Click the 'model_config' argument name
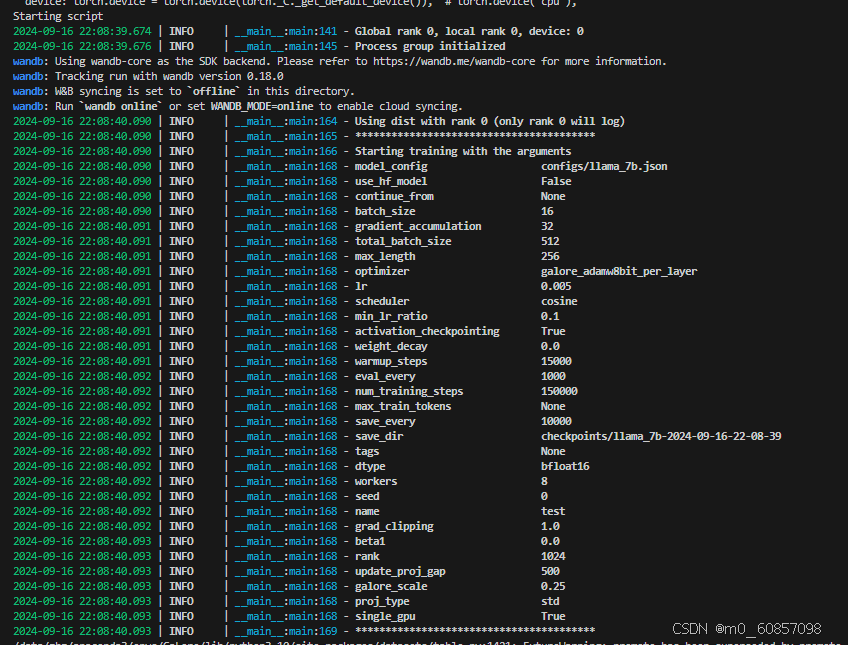This screenshot has height=645, width=848. 391,167
